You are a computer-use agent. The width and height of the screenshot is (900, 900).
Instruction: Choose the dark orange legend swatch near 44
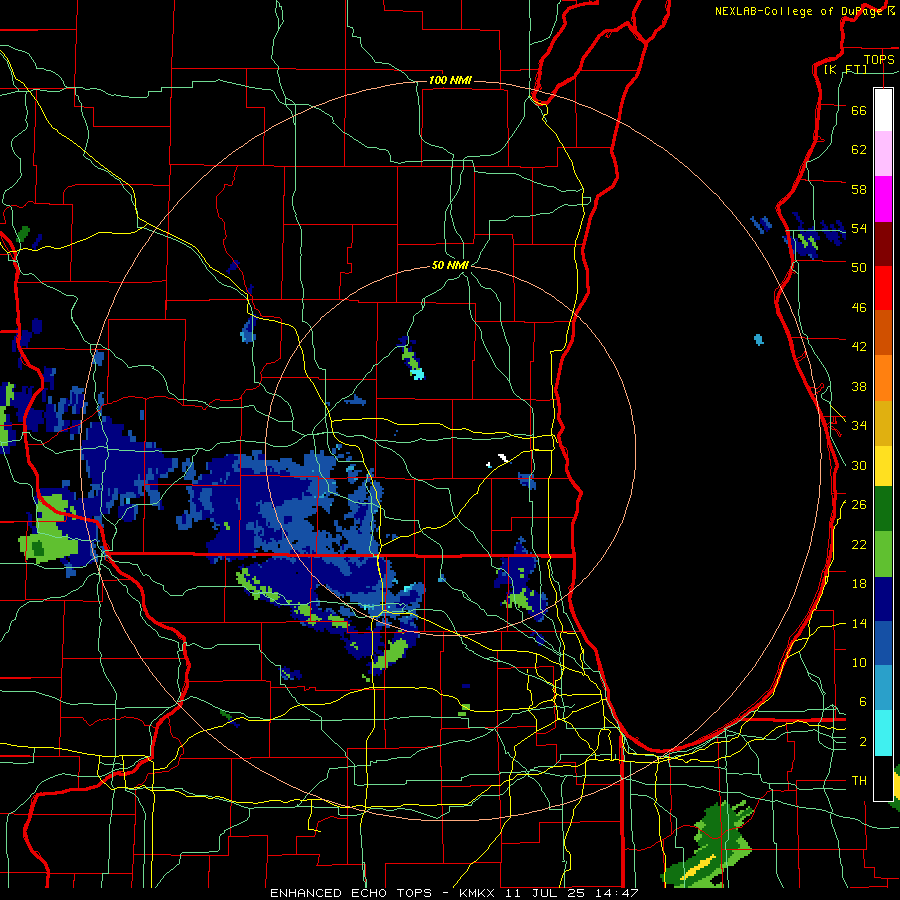point(883,332)
